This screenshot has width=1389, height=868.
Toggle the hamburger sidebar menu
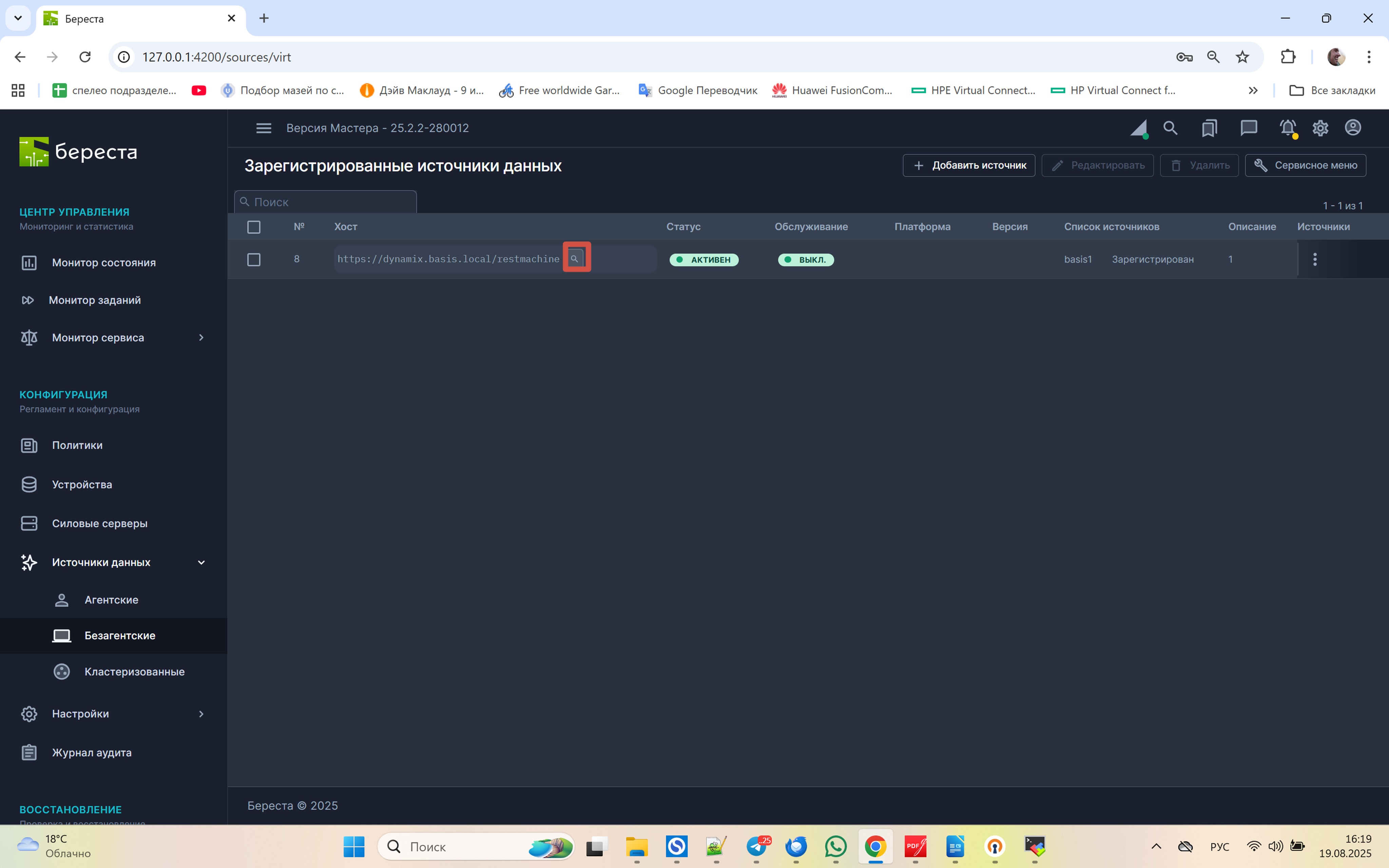pyautogui.click(x=264, y=128)
